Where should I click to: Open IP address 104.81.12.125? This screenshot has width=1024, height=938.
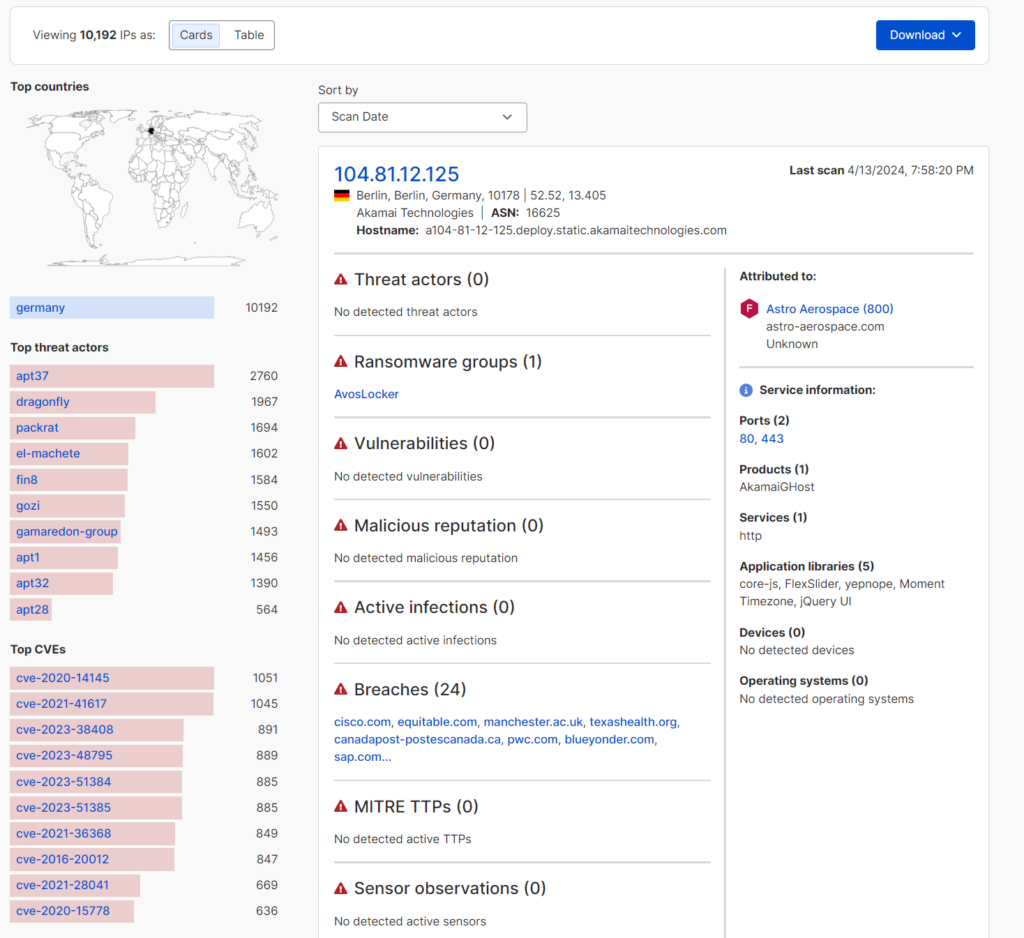[x=396, y=174]
